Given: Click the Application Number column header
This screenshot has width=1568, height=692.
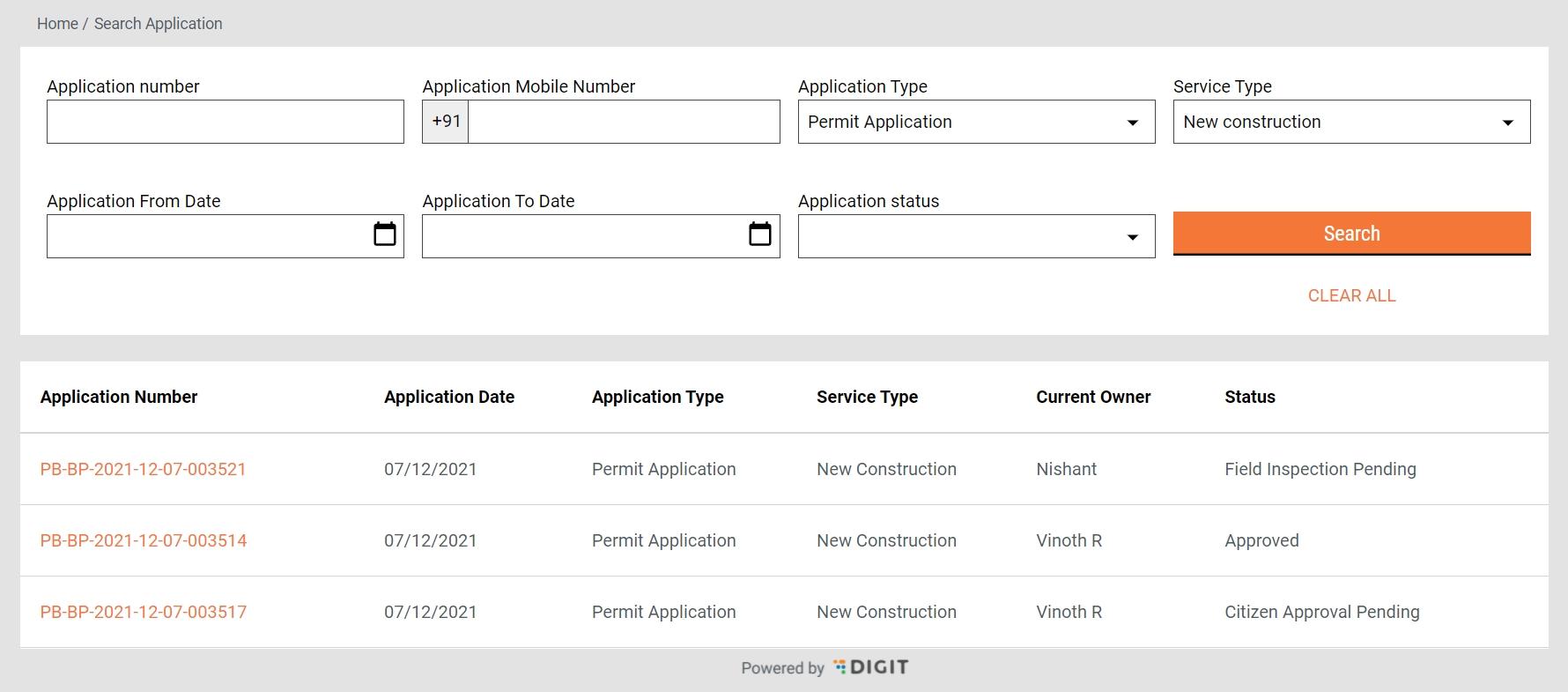Looking at the screenshot, I should click(x=119, y=397).
